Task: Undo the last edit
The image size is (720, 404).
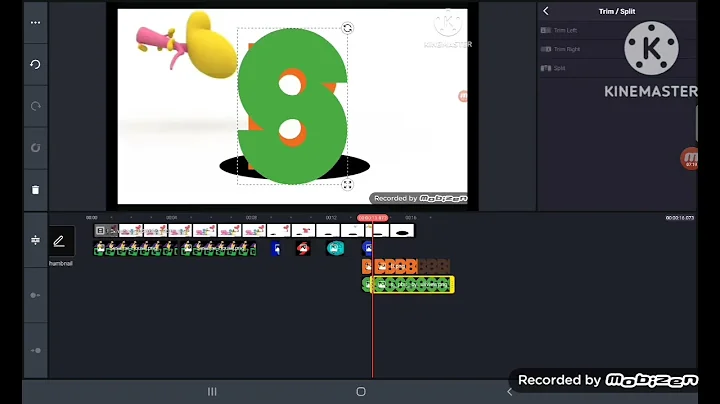Action: tap(35, 64)
